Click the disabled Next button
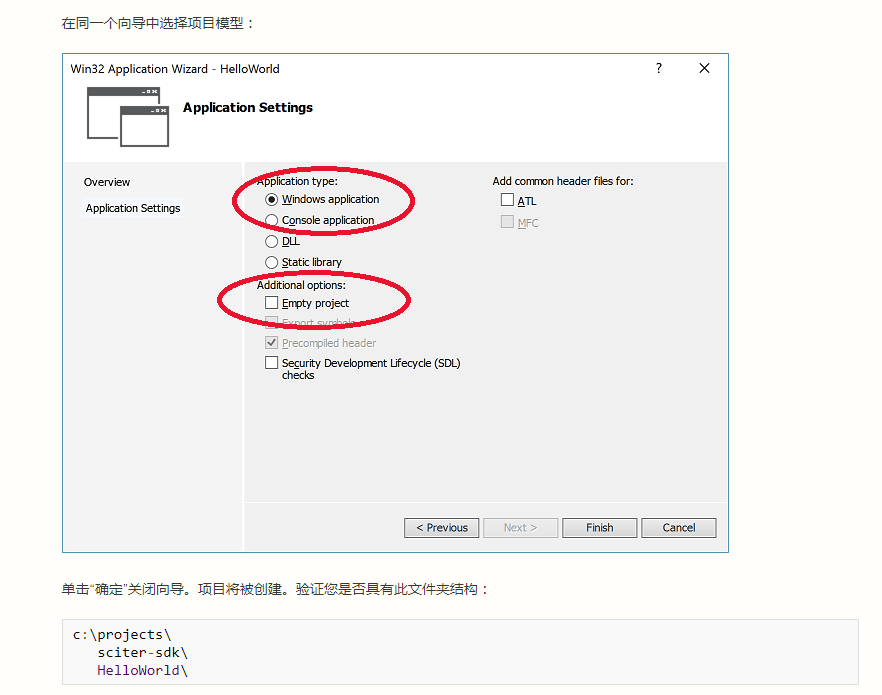Screen dimensions: 882x695 (x=520, y=527)
